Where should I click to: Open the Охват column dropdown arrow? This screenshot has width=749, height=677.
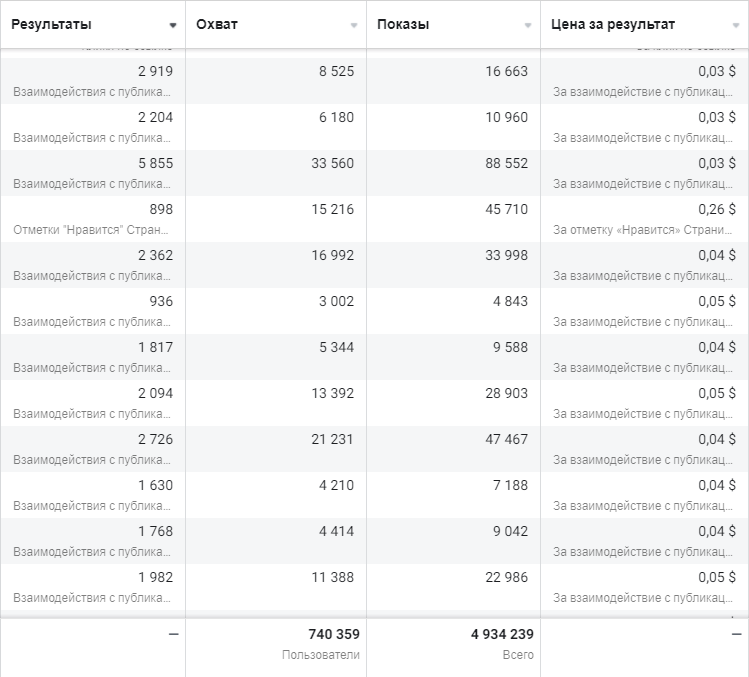point(354,25)
